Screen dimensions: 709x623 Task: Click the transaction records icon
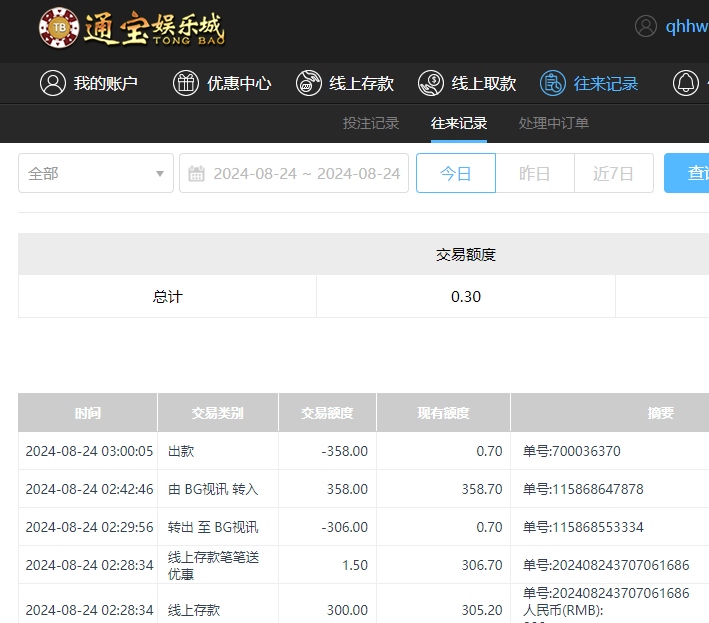tap(552, 83)
